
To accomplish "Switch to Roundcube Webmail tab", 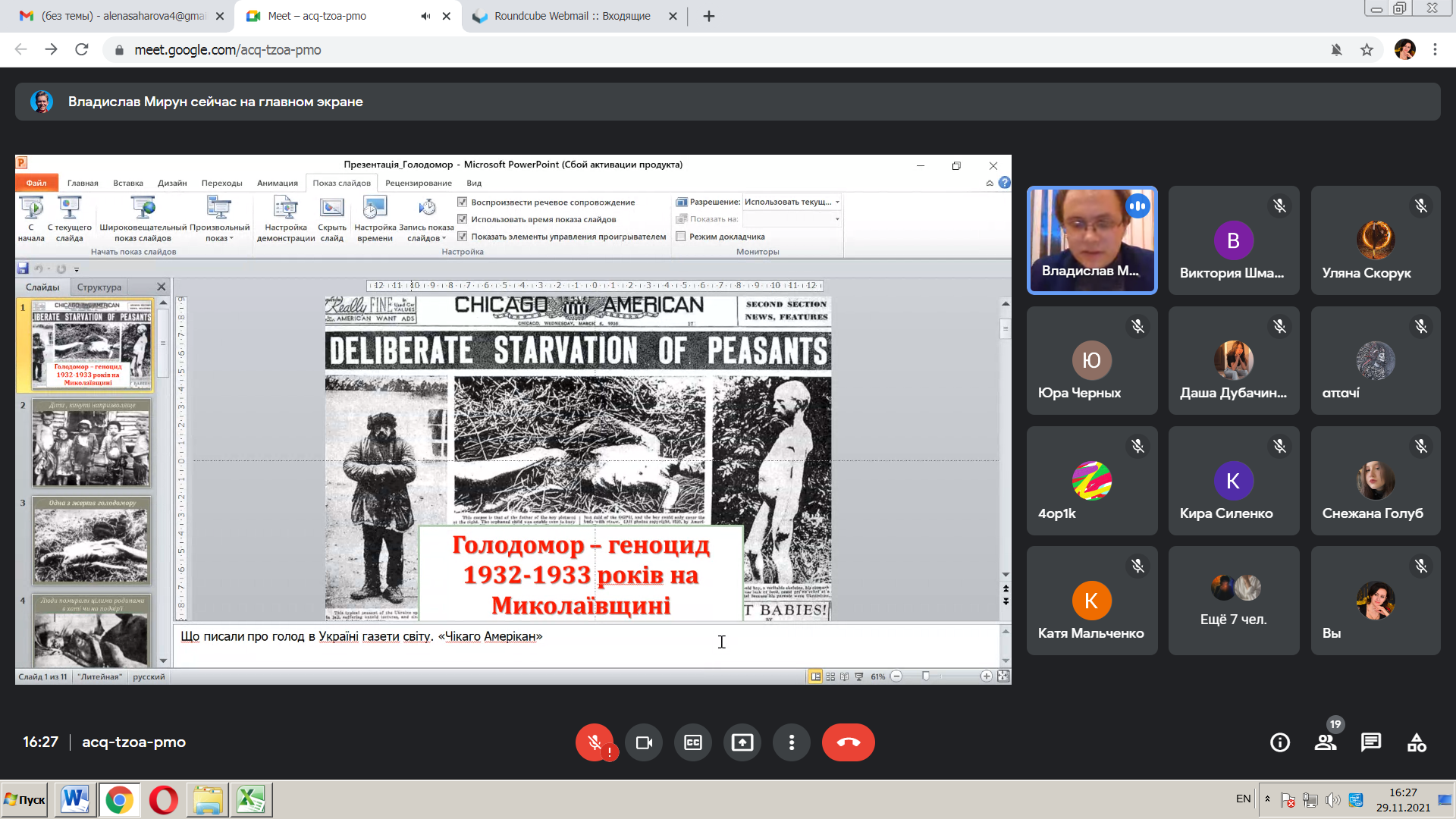I will (573, 16).
